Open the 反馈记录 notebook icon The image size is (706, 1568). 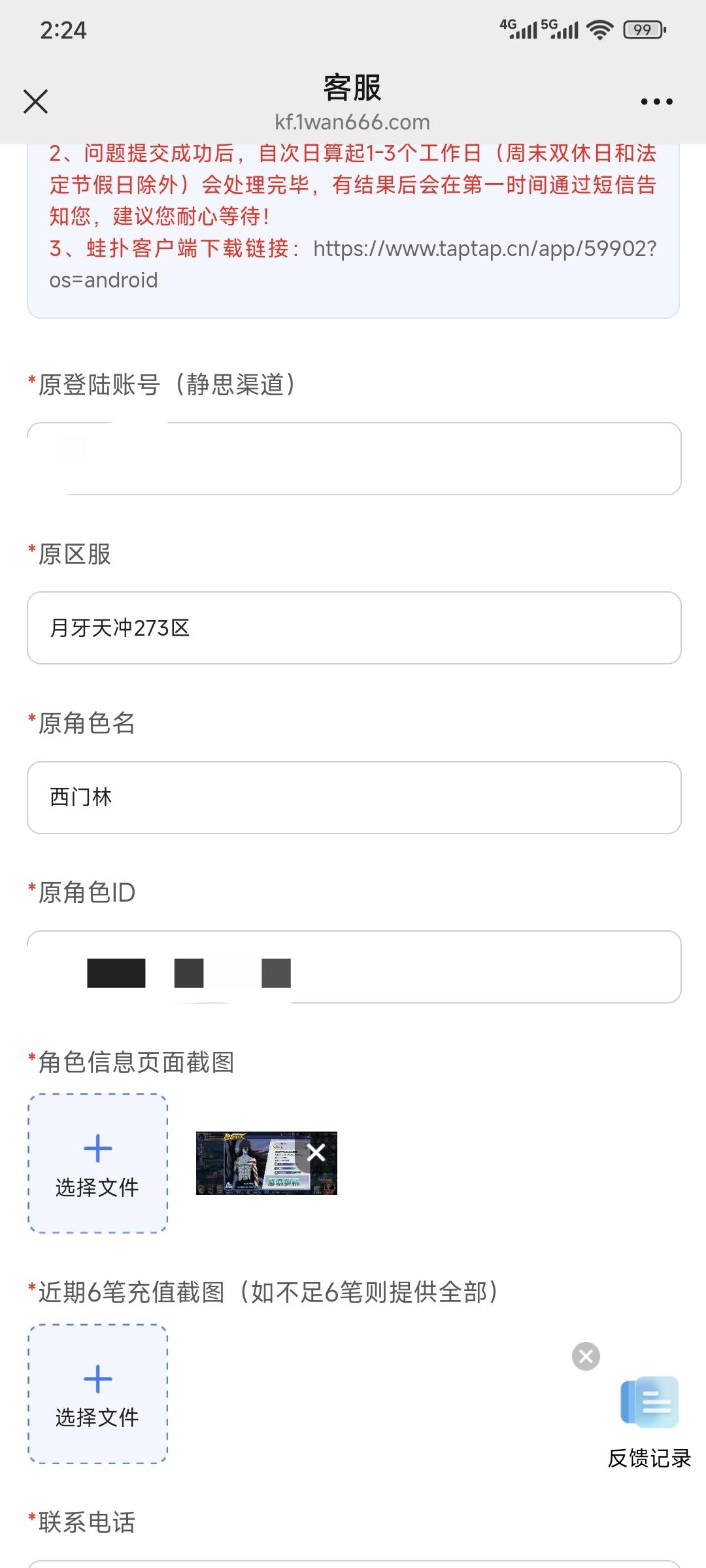pos(650,1402)
